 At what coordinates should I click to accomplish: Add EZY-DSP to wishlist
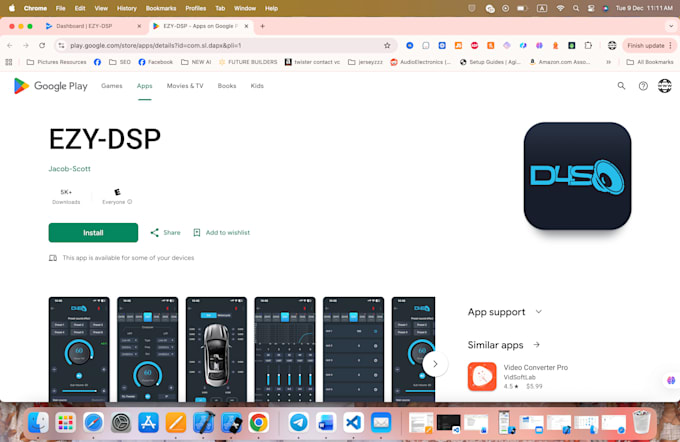[222, 232]
